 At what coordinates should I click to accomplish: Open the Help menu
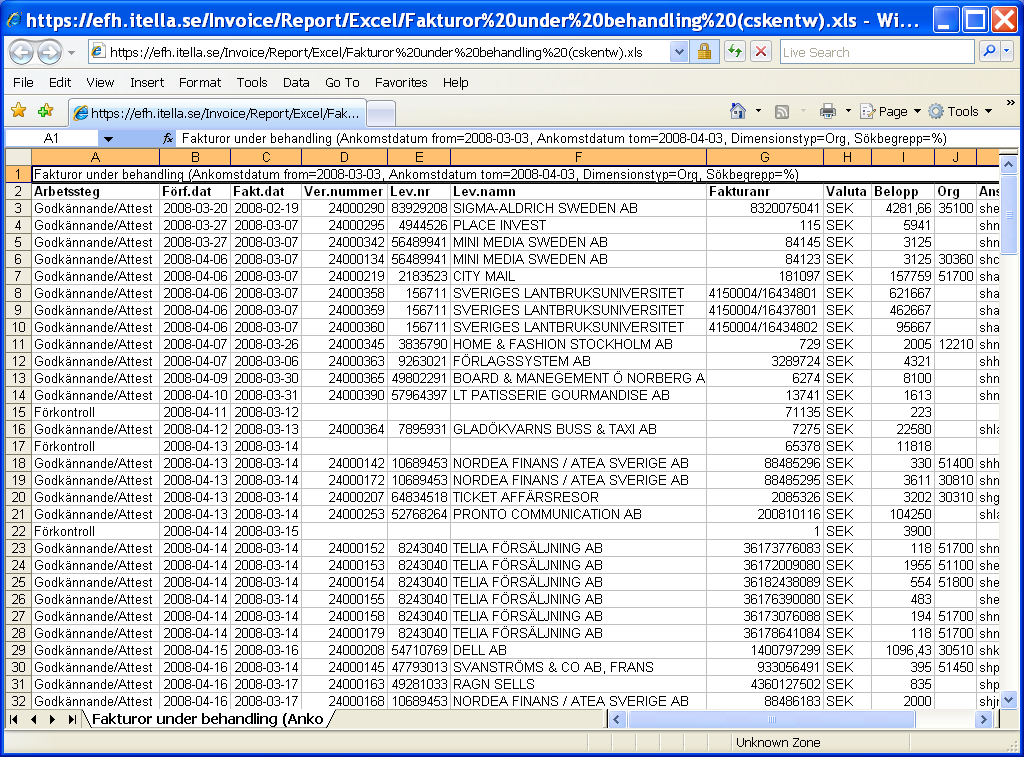pyautogui.click(x=455, y=82)
